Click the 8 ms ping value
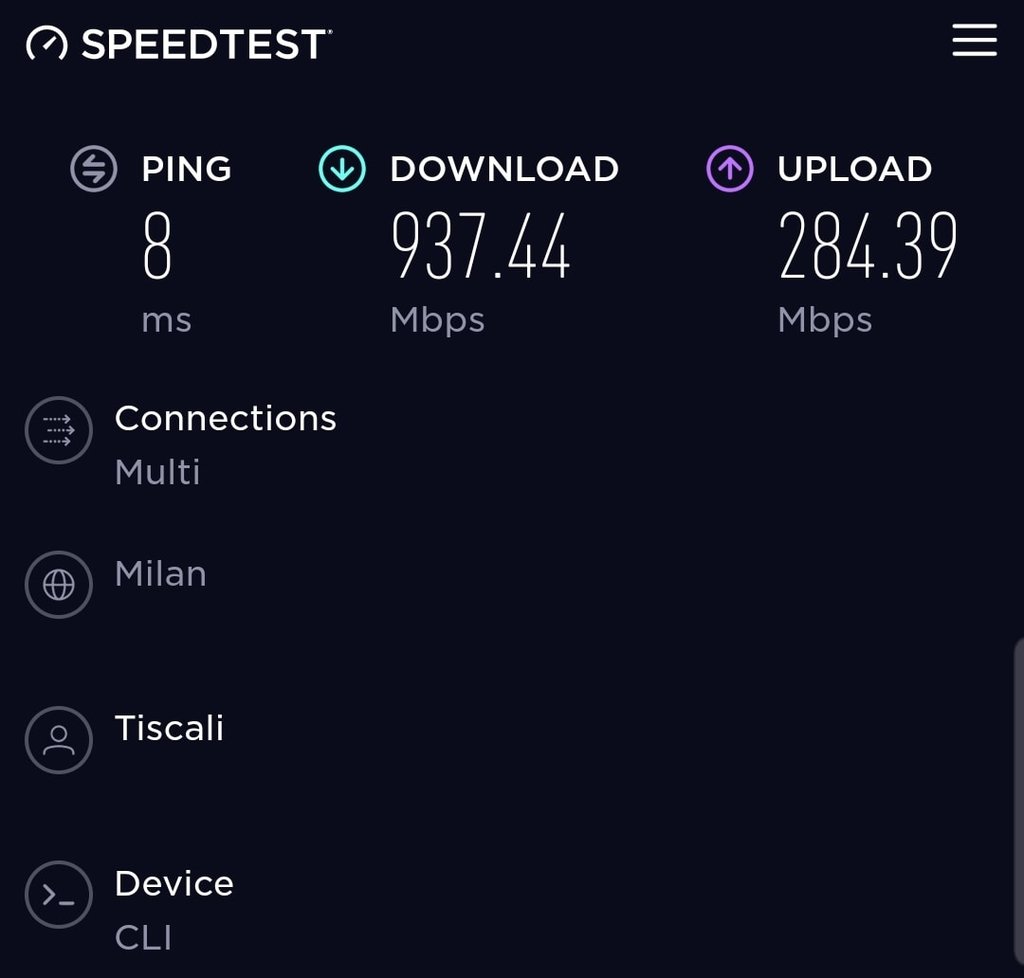 click(158, 246)
